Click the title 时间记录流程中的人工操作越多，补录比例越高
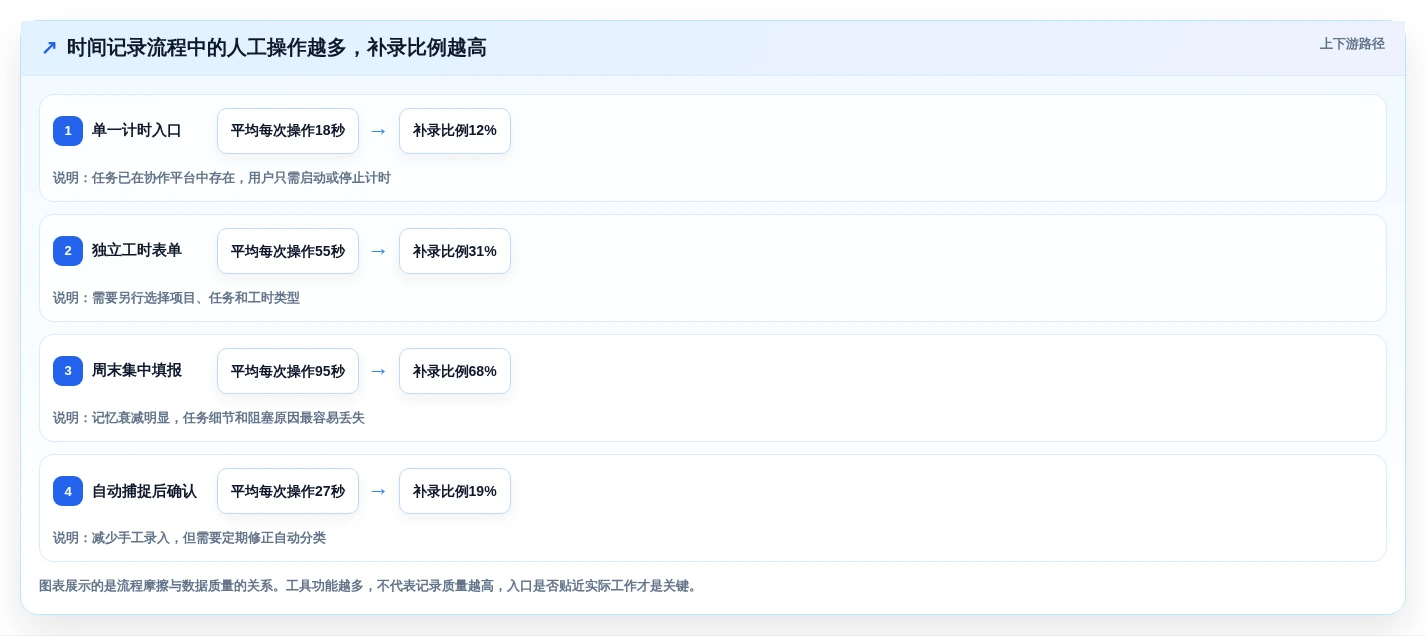The width and height of the screenshot is (1426, 636). pos(276,48)
